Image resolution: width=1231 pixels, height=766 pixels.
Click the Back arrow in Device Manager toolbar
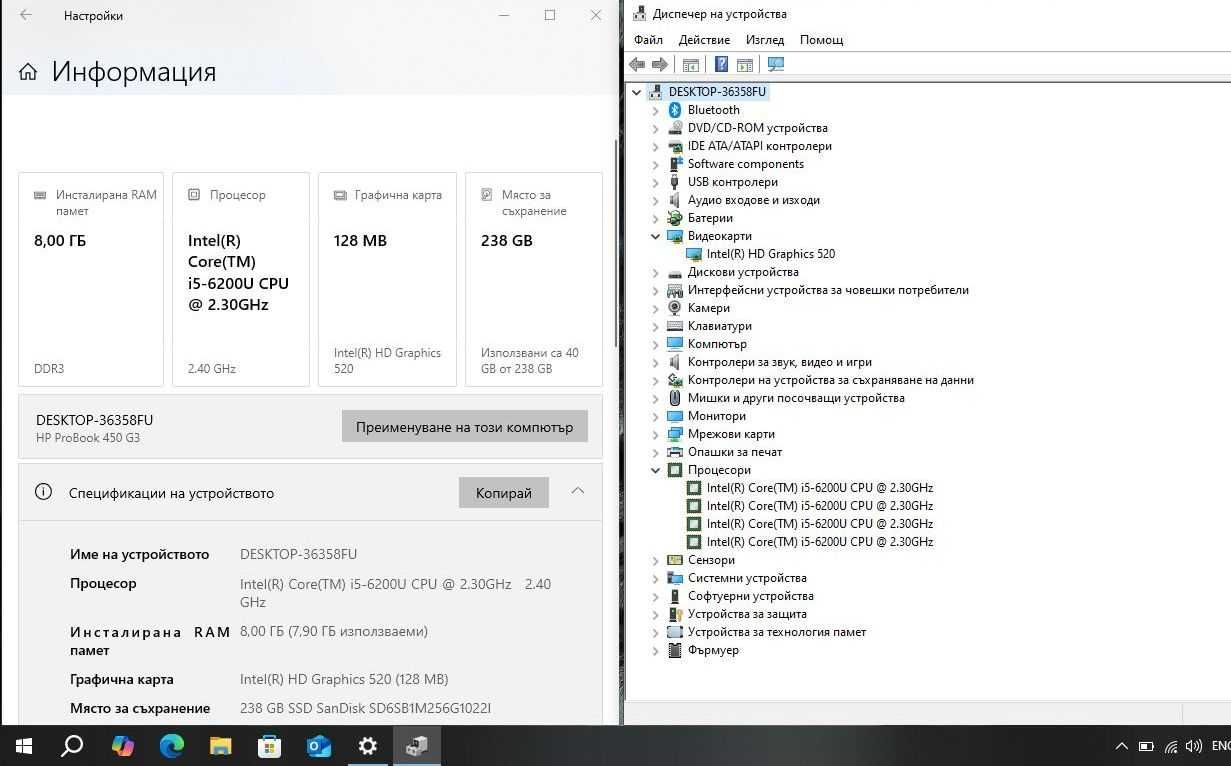pos(637,64)
